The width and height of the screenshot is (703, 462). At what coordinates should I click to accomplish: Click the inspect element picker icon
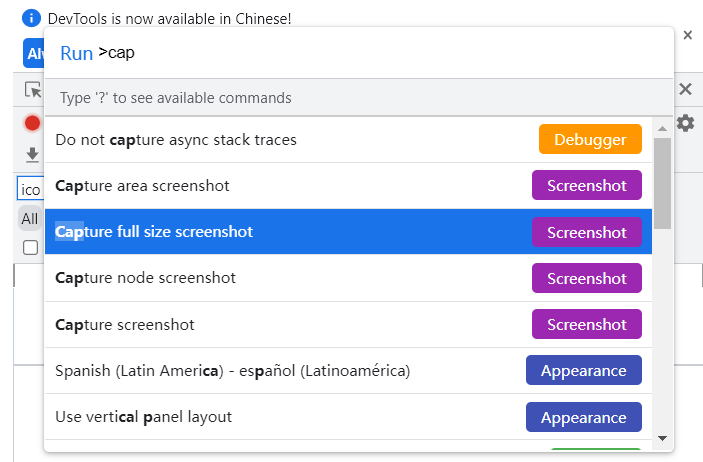[33, 90]
